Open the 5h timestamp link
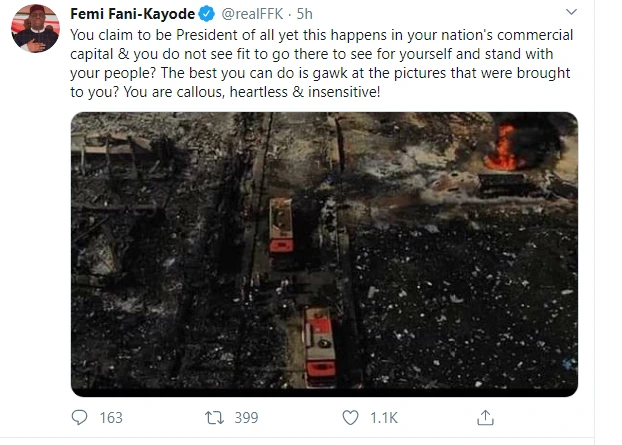The height and width of the screenshot is (445, 622). [x=305, y=14]
